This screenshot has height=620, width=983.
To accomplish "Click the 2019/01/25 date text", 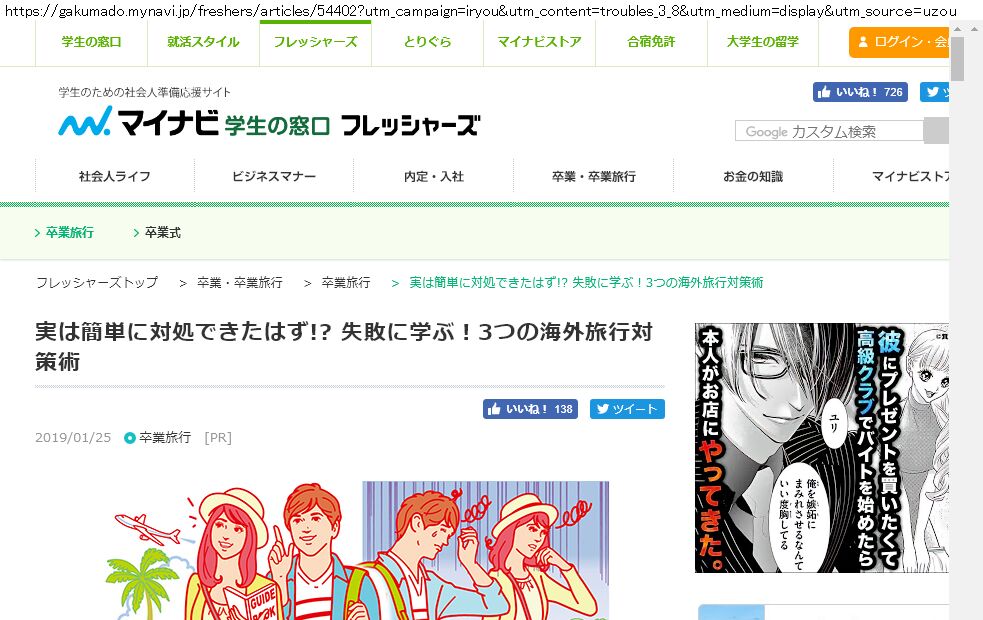I will coord(73,438).
